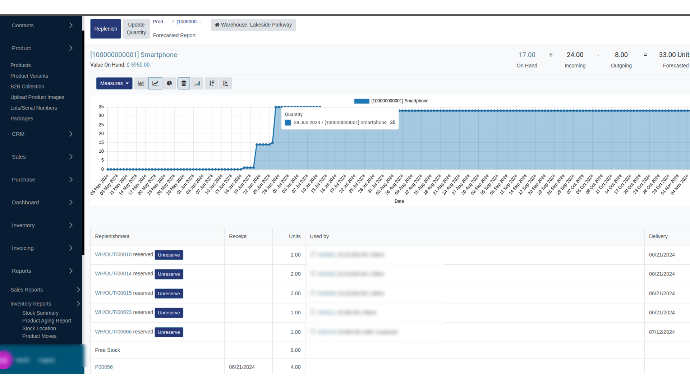The image size is (690, 388).
Task: Click the 24.00 Incoming value
Action: tap(575, 55)
